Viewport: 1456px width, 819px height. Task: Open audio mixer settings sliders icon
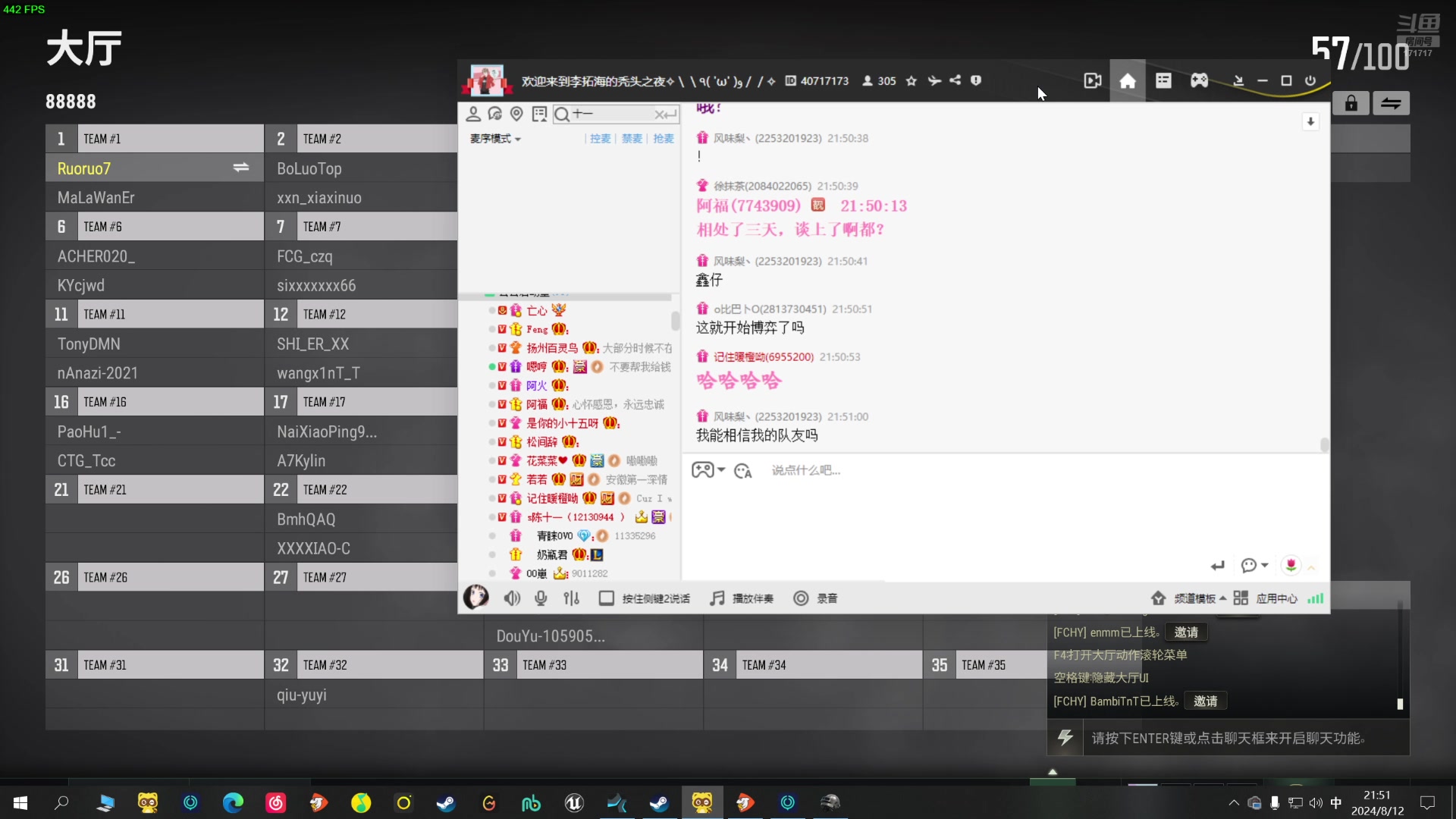(571, 598)
